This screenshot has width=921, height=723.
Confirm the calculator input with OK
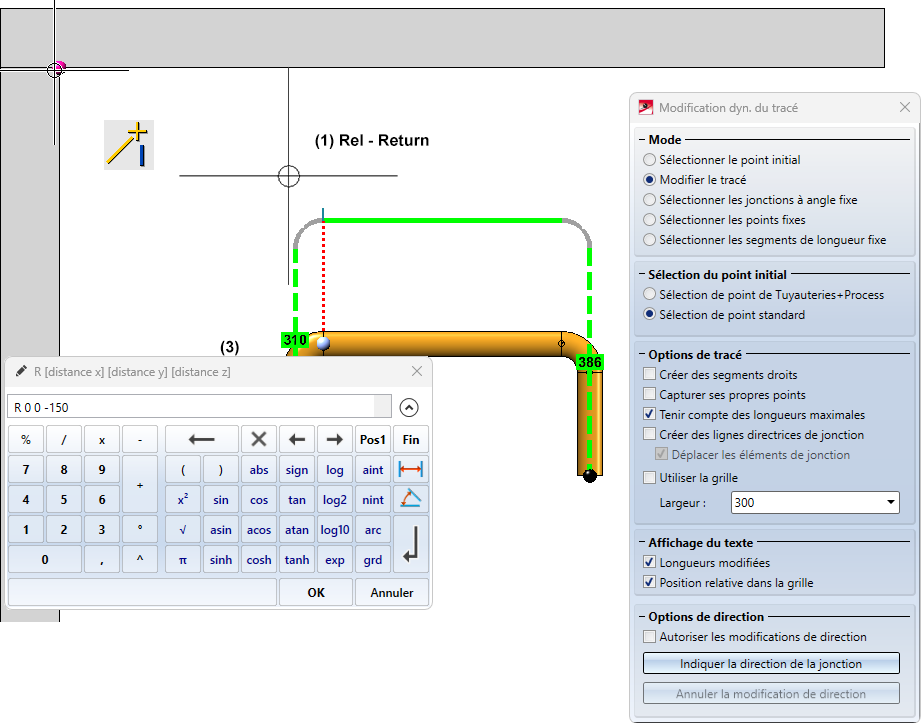pyautogui.click(x=316, y=592)
